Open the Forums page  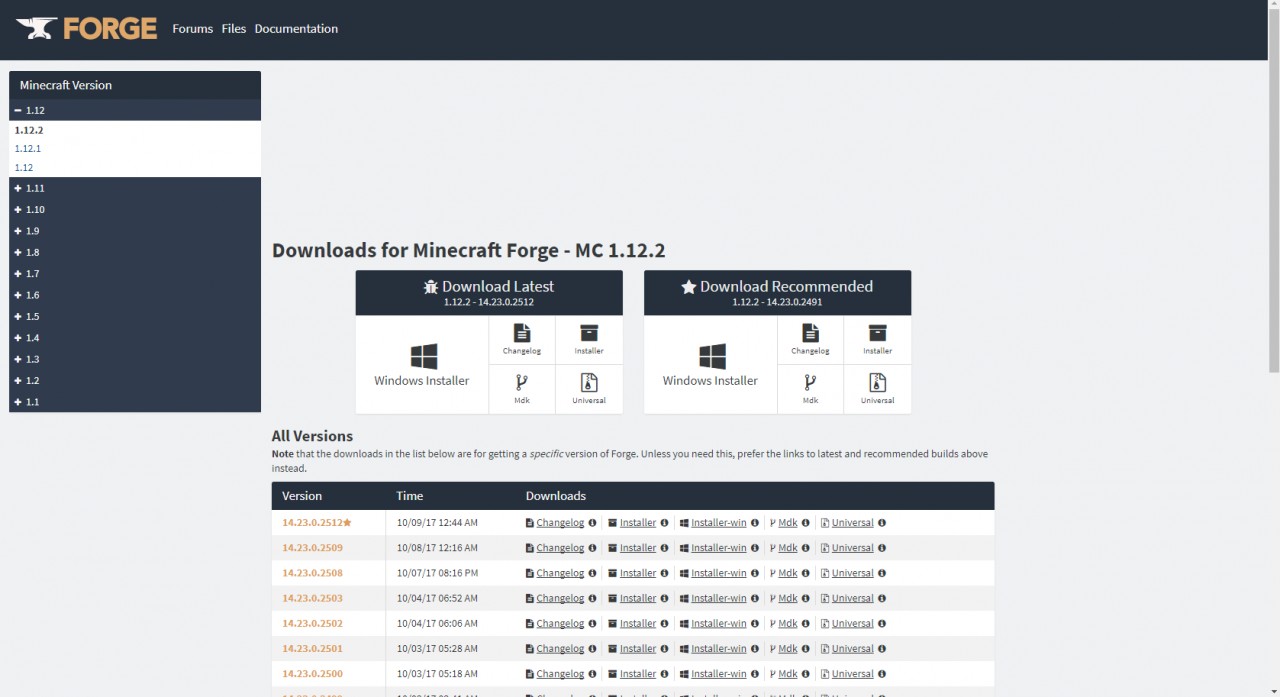coord(192,29)
